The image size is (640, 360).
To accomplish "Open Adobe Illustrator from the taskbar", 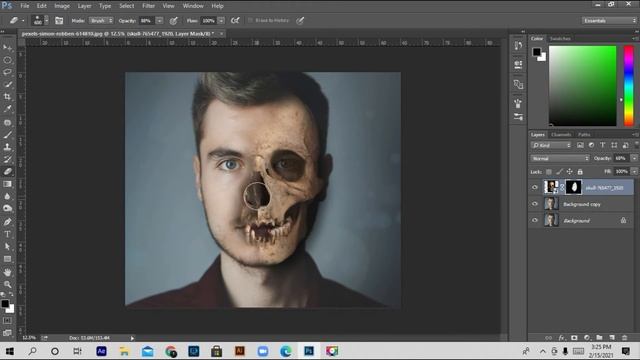I will click(240, 351).
